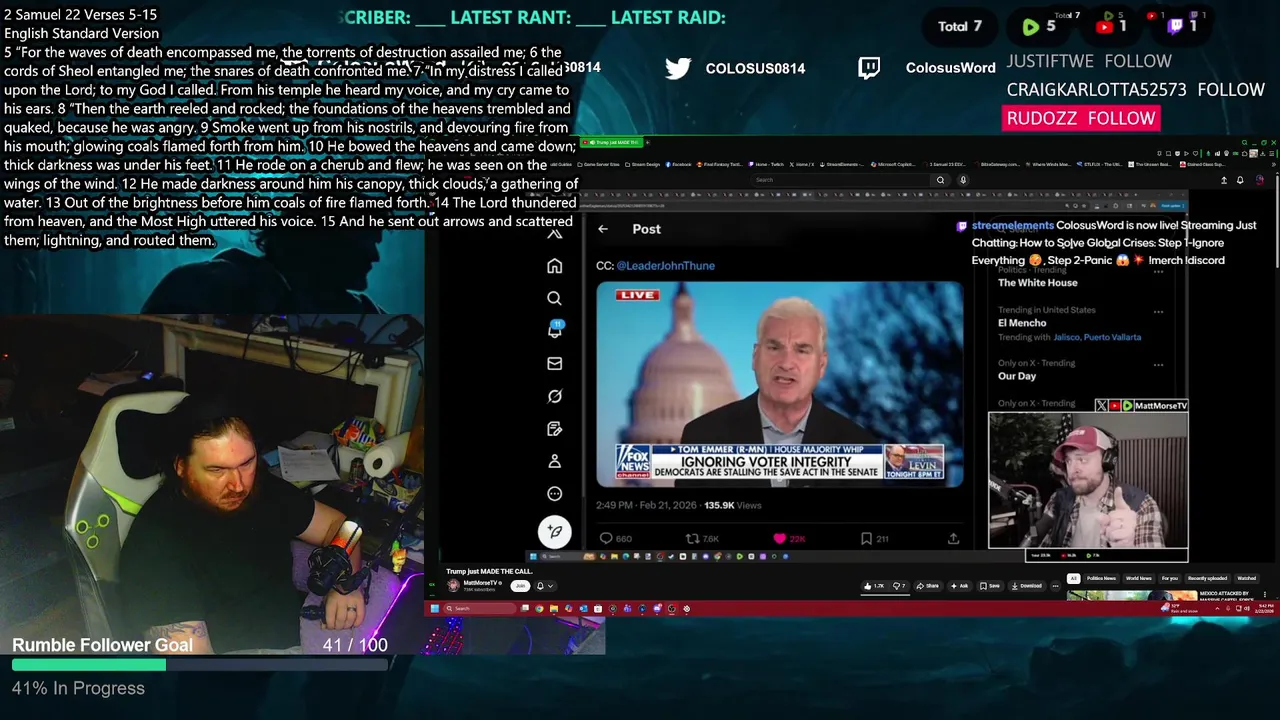Select the Recently uploaded chip
This screenshot has height=720, width=1280.
click(x=1207, y=578)
